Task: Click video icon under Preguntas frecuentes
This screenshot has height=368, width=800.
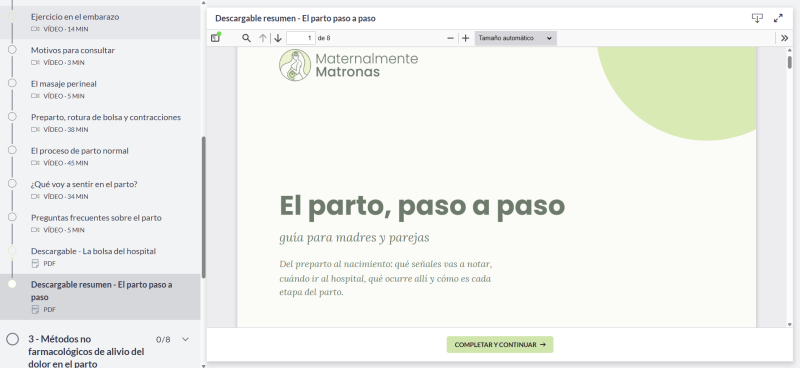Action: [x=35, y=230]
